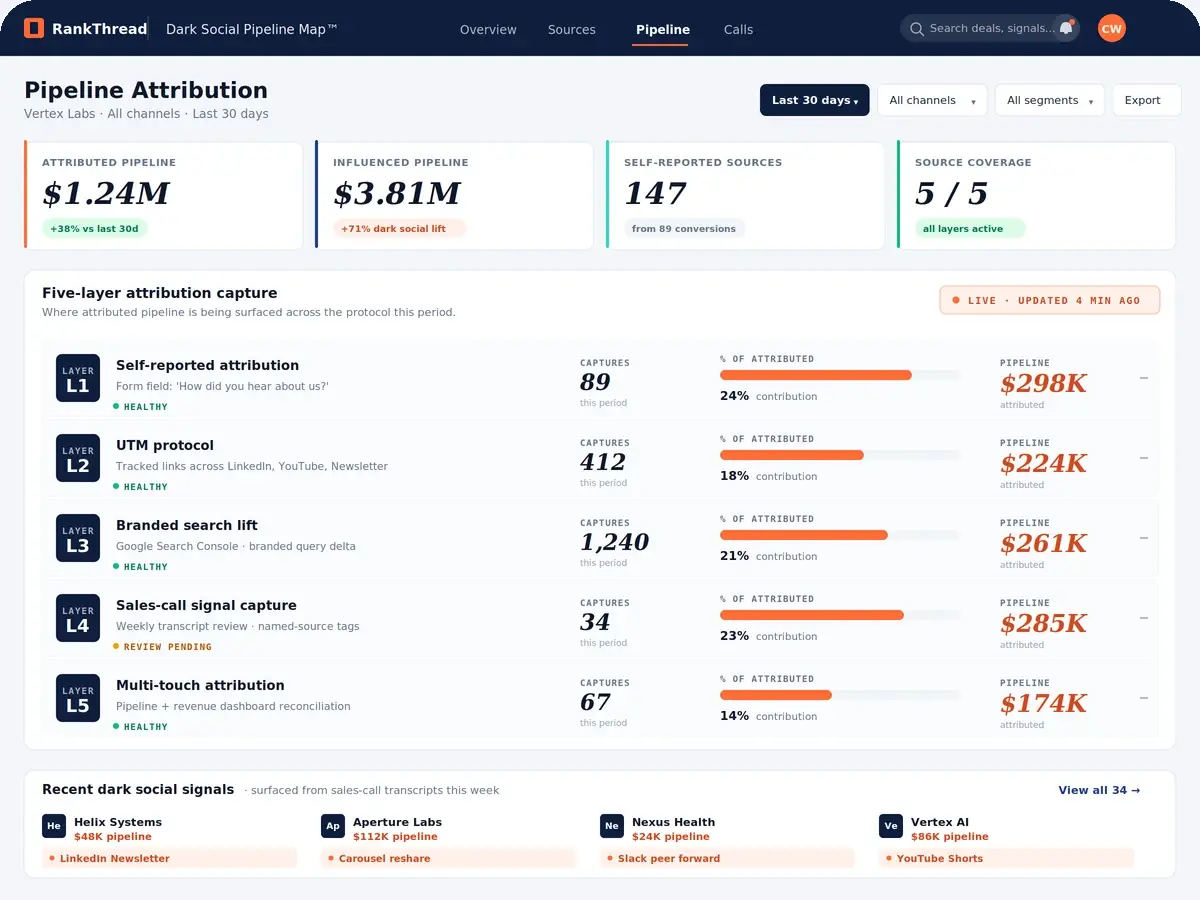Collapse the Self-reported attribution row

(1144, 378)
